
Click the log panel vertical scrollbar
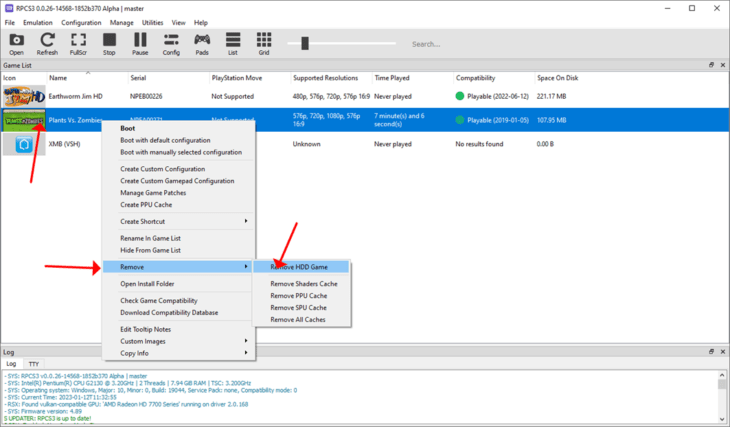pyautogui.click(x=722, y=397)
